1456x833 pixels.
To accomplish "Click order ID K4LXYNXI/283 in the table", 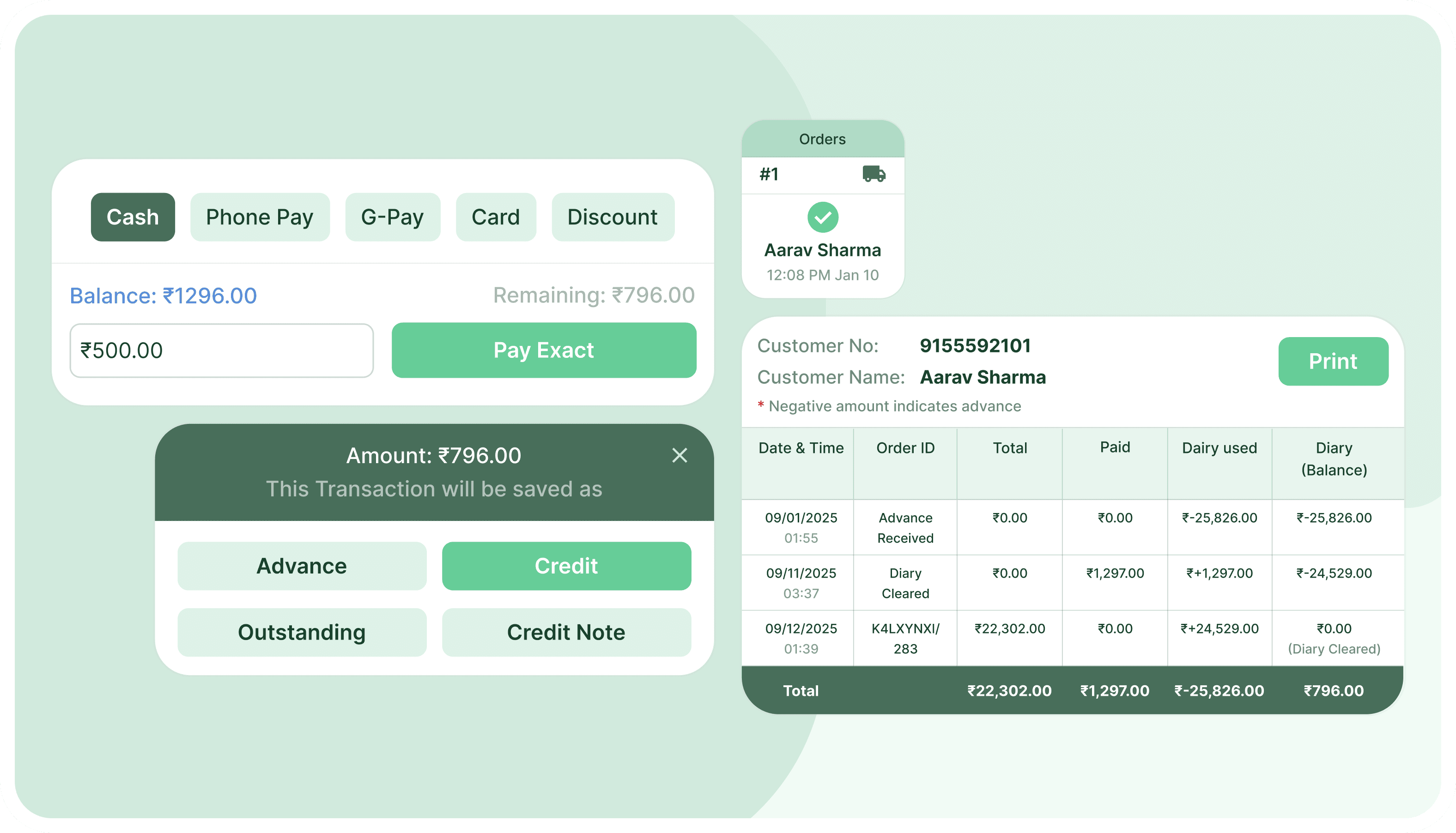I will pyautogui.click(x=905, y=638).
